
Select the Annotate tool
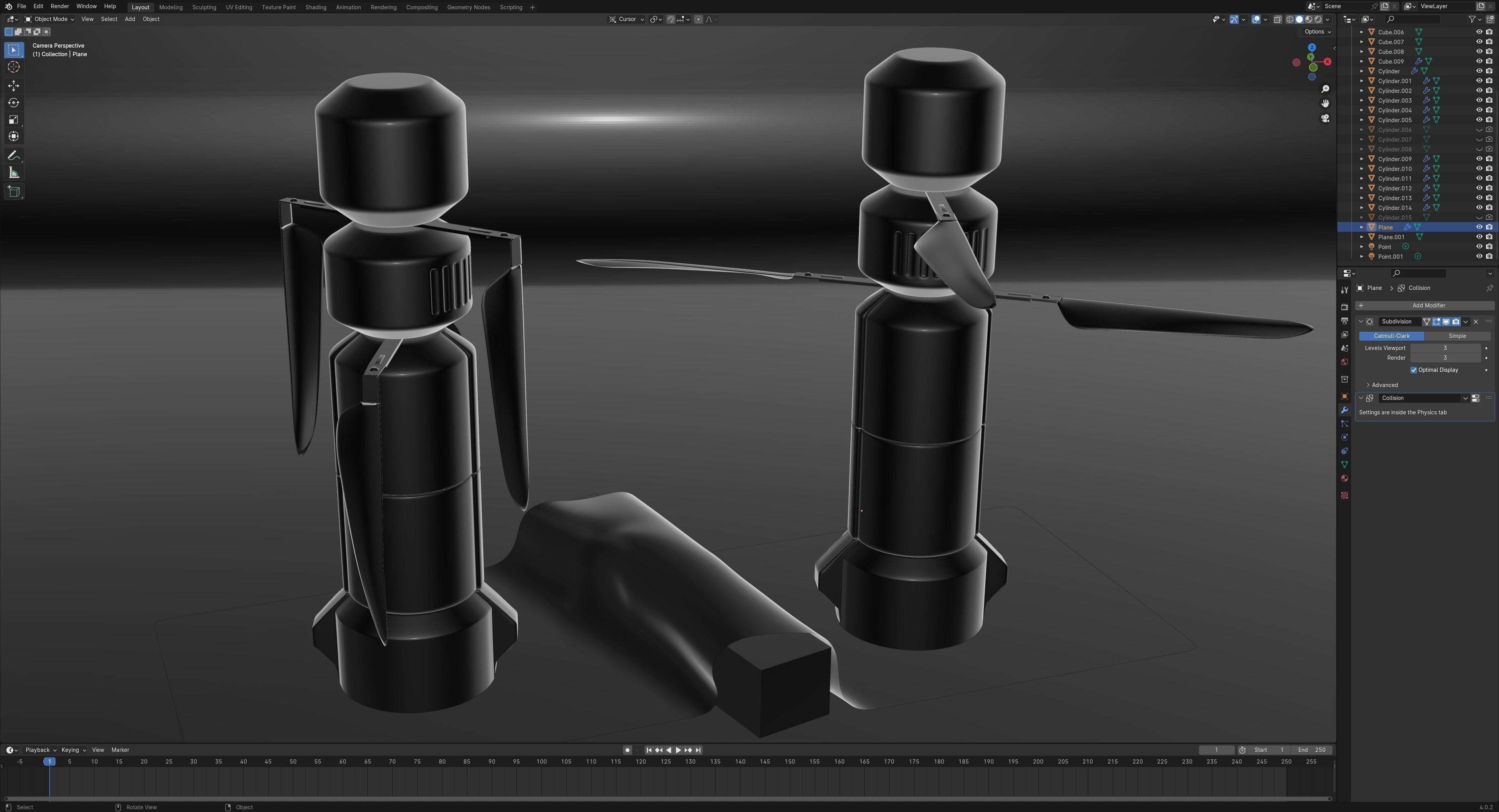tap(13, 156)
